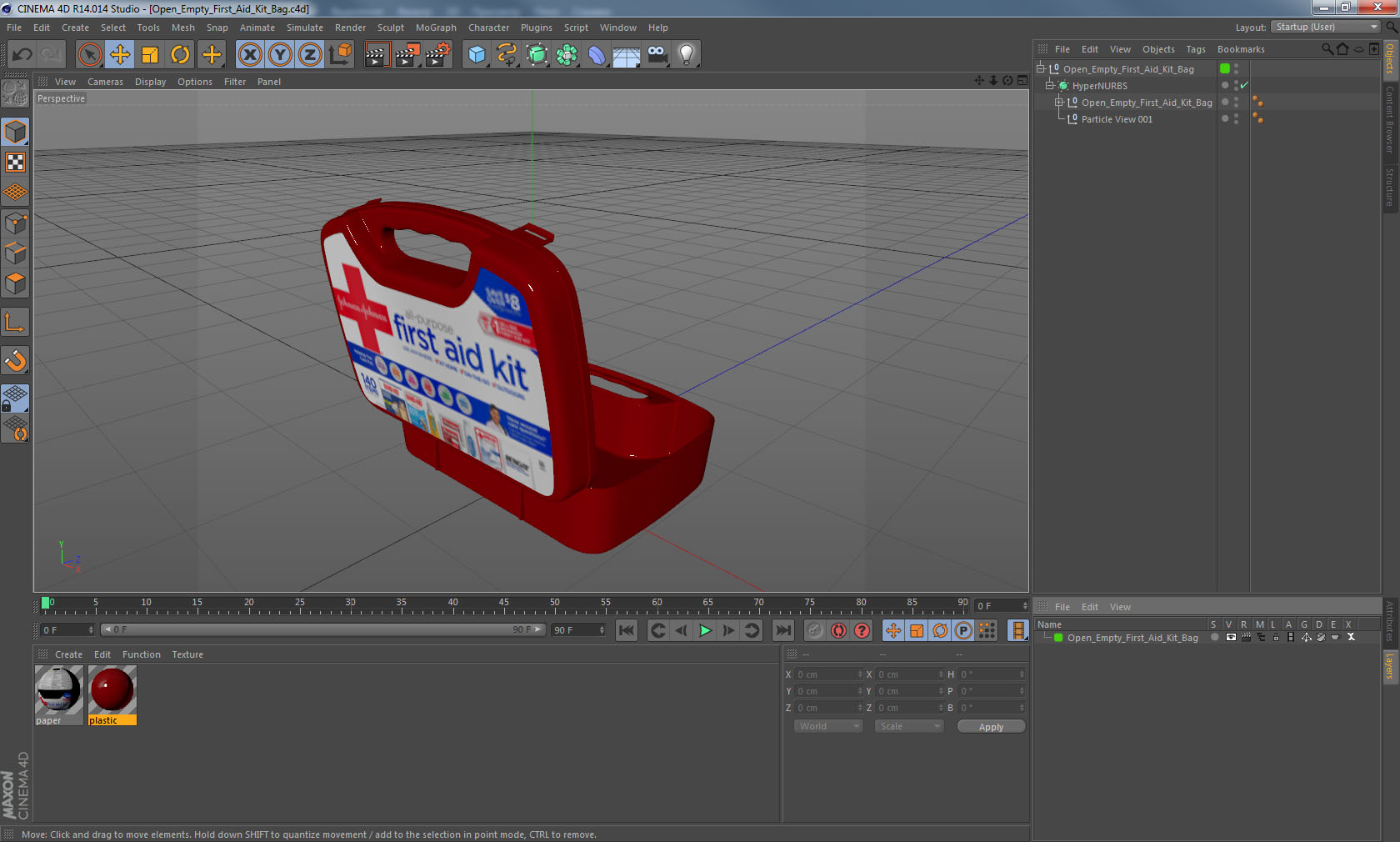Go to end of animation
Viewport: 1400px width, 842px height.
tap(783, 630)
